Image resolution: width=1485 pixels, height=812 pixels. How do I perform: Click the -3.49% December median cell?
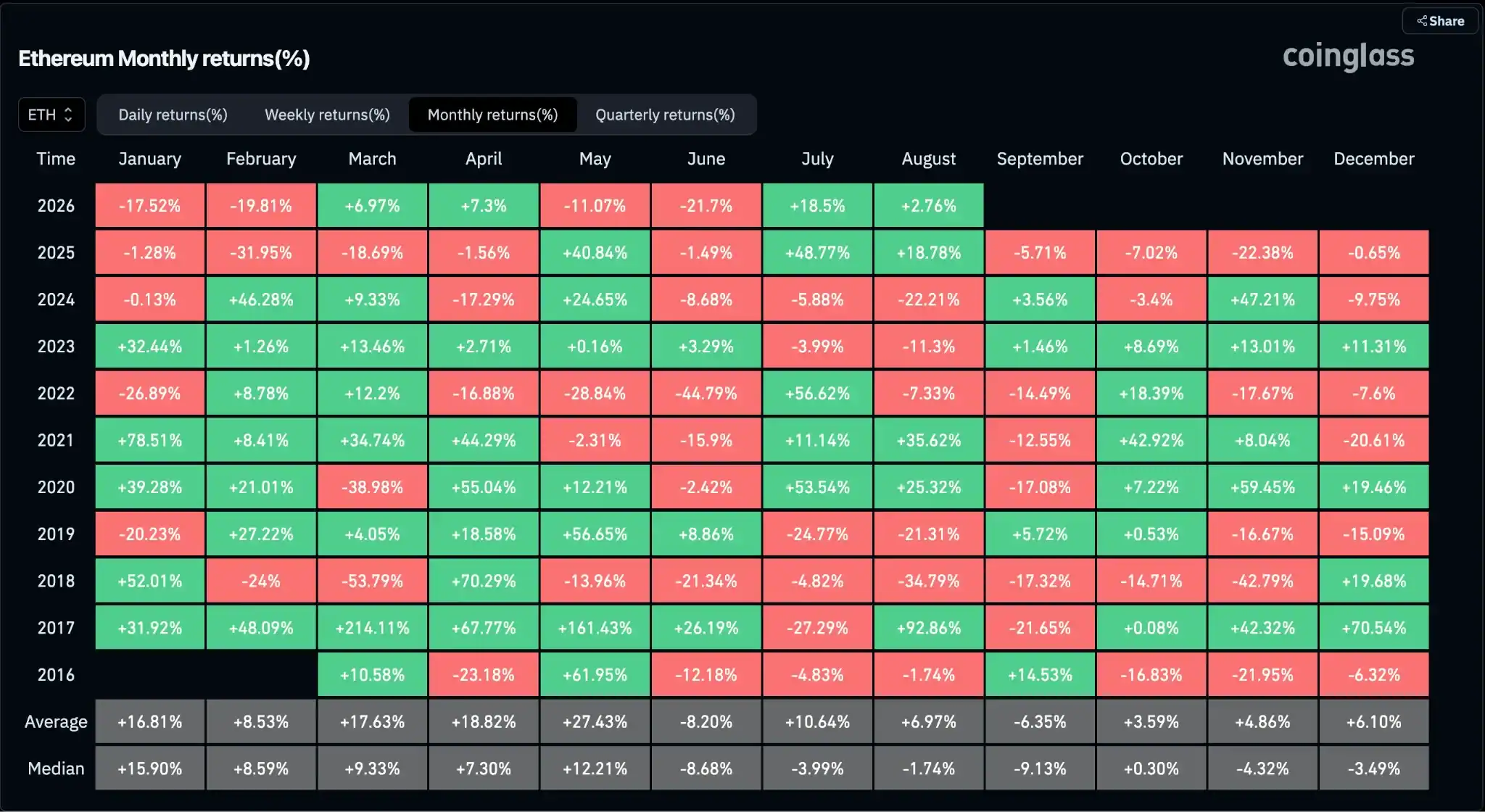(x=1374, y=768)
